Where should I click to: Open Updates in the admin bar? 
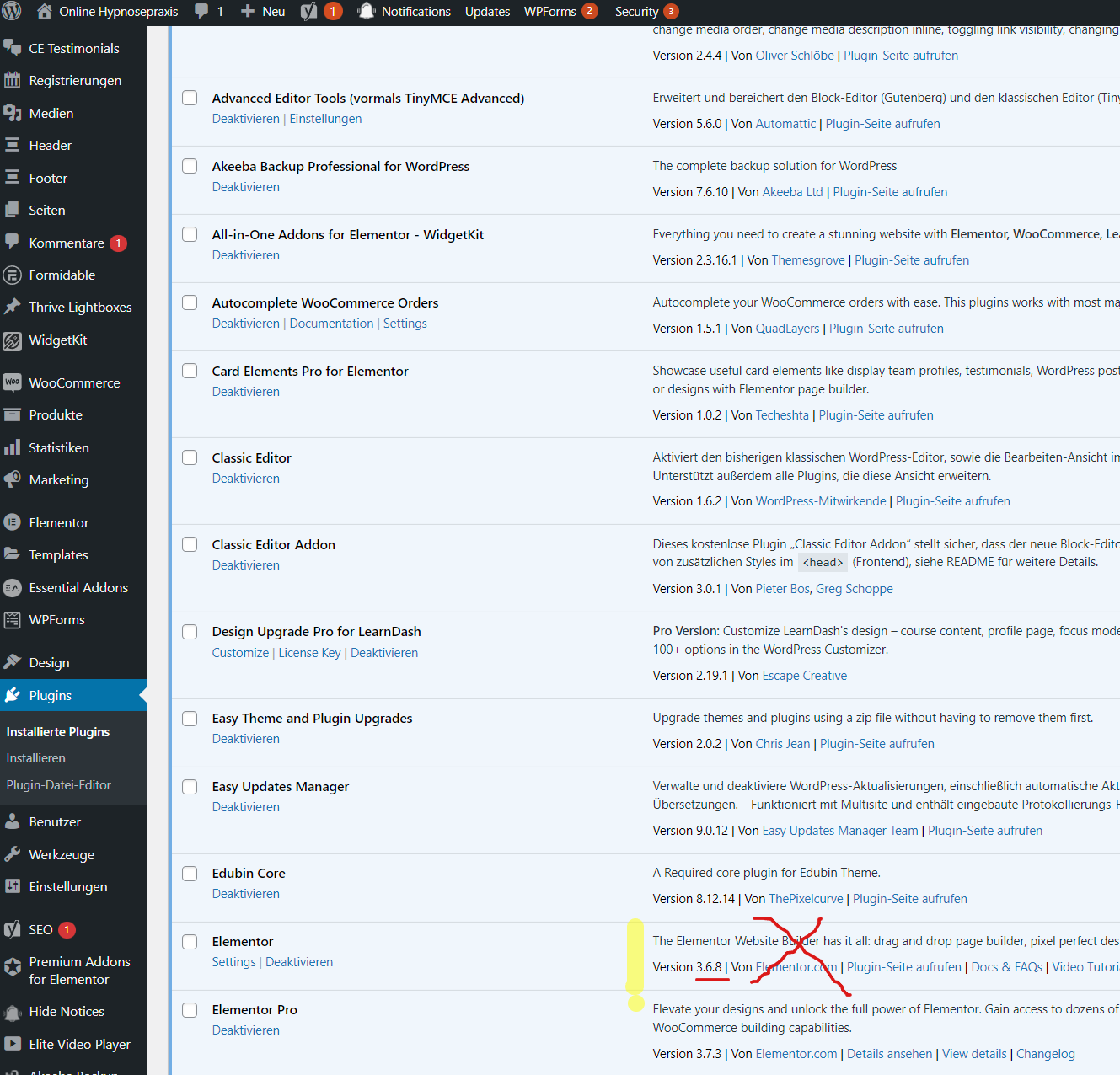[x=487, y=12]
